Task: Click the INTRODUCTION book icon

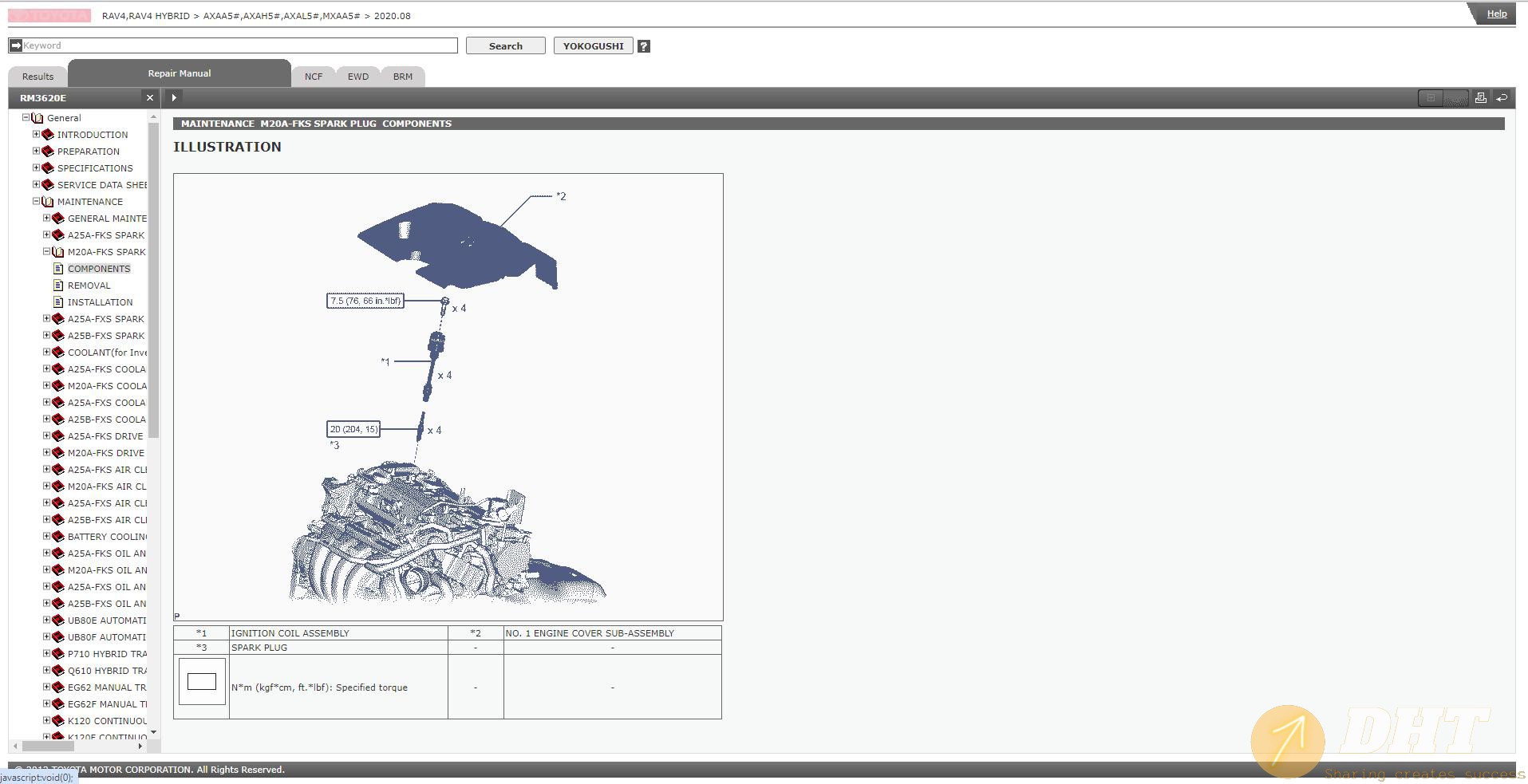Action: pos(48,135)
